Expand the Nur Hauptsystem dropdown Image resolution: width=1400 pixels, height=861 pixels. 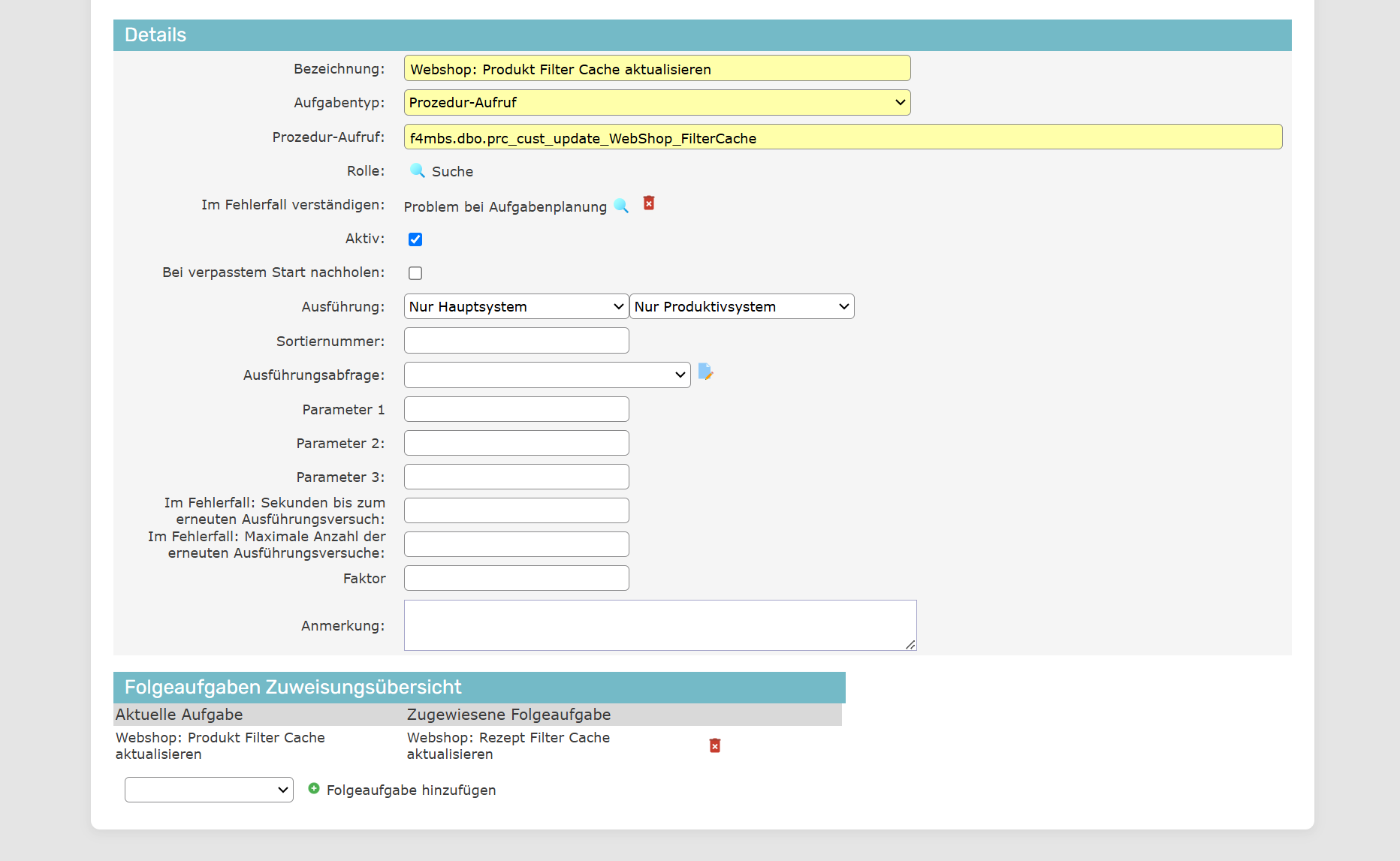516,306
